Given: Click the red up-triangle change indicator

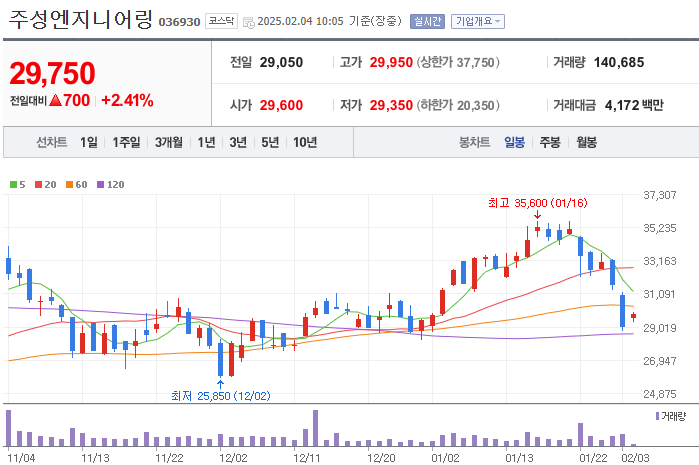Looking at the screenshot, I should click(56, 100).
